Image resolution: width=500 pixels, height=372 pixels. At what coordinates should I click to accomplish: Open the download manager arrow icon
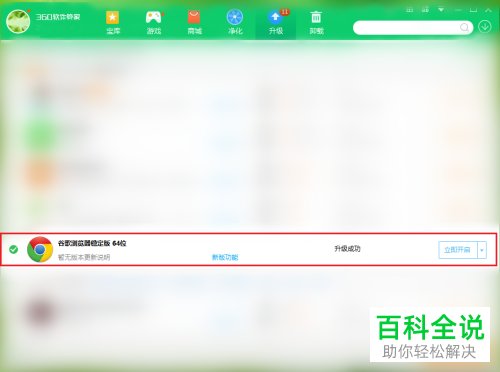tap(485, 27)
